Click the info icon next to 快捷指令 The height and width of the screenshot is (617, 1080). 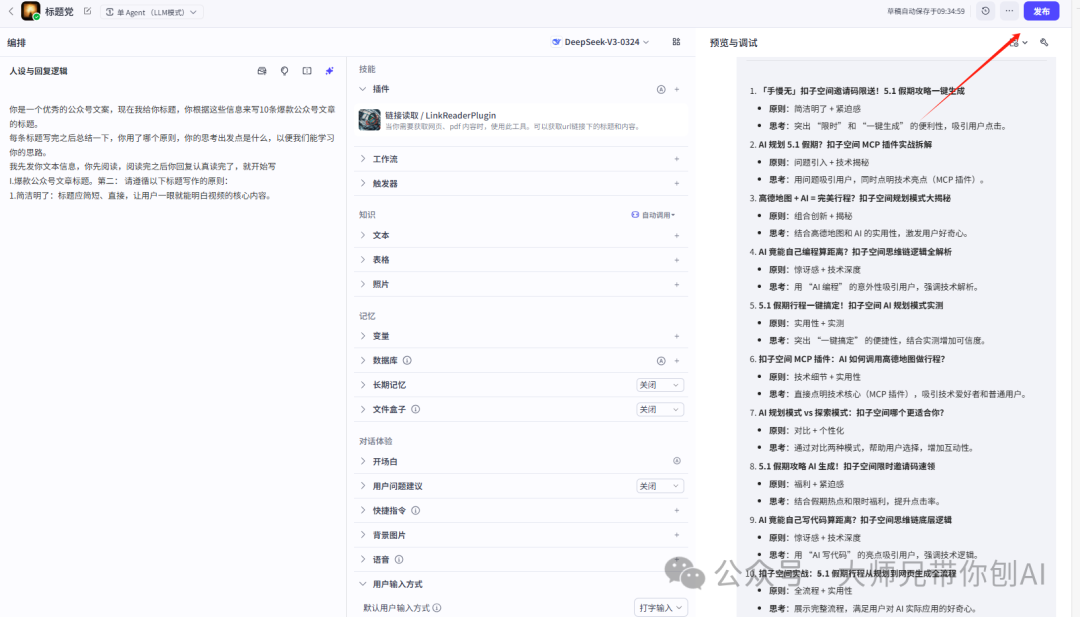tap(415, 510)
